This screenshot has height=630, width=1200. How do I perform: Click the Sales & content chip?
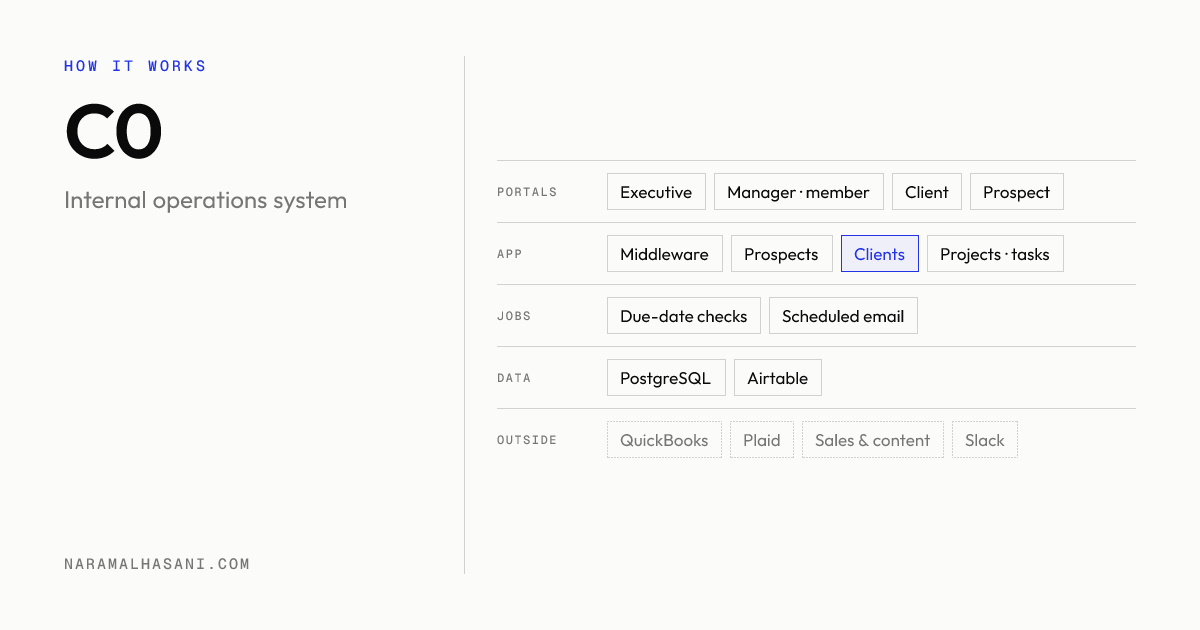(873, 440)
